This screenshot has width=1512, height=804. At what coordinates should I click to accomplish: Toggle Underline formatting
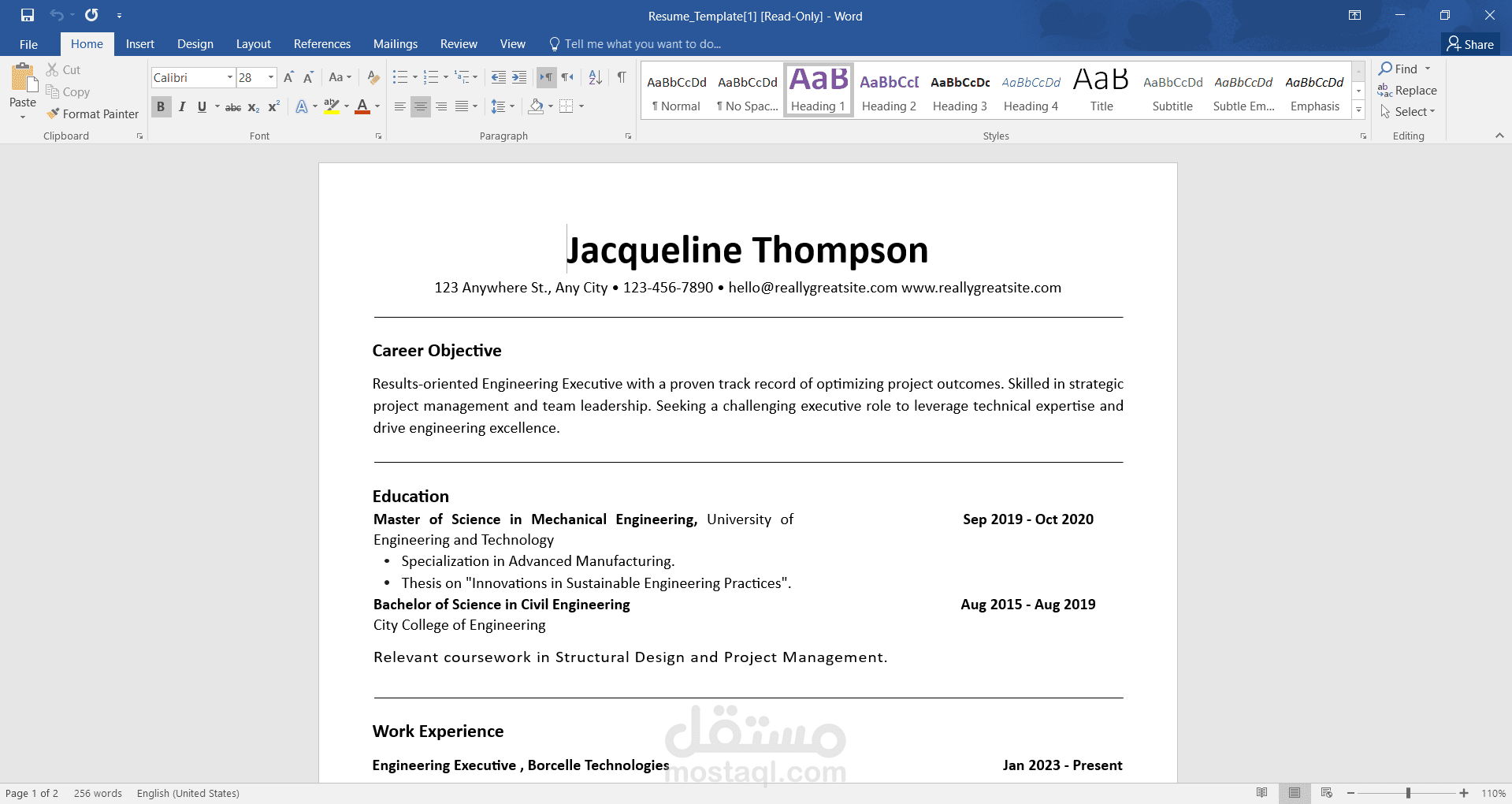click(202, 106)
